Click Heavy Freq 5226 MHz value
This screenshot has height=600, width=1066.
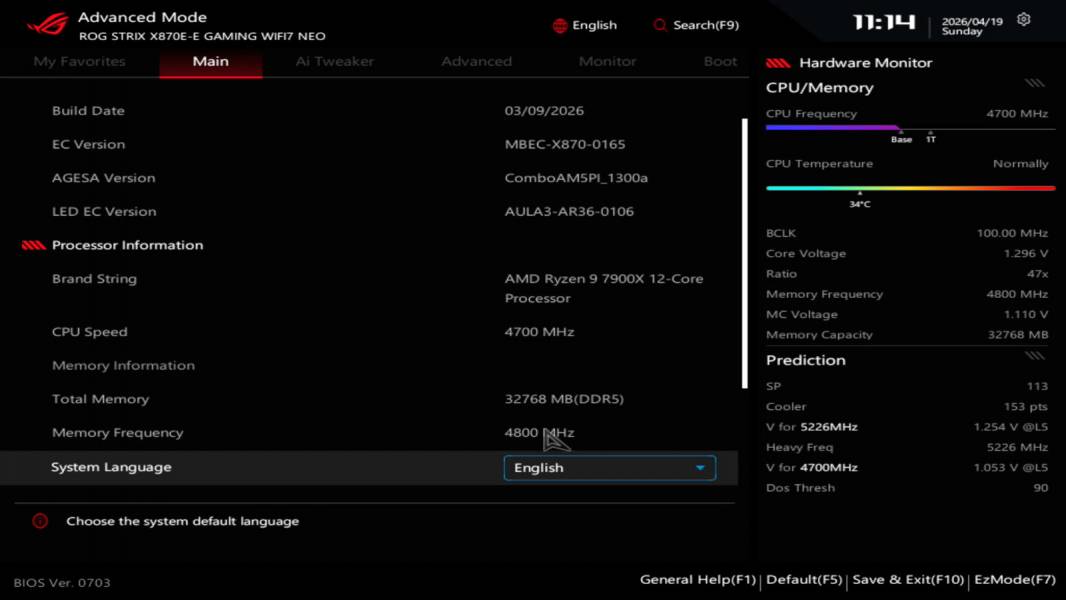tap(1017, 447)
